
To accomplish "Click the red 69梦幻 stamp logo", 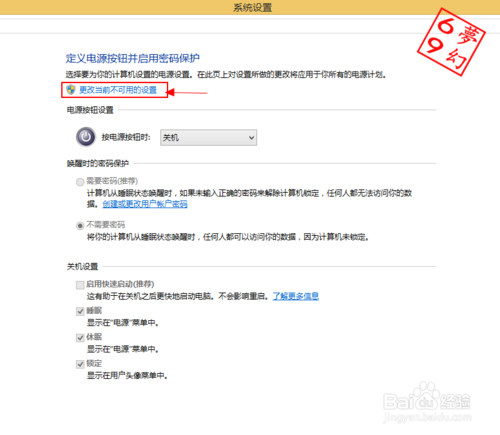I will click(451, 42).
